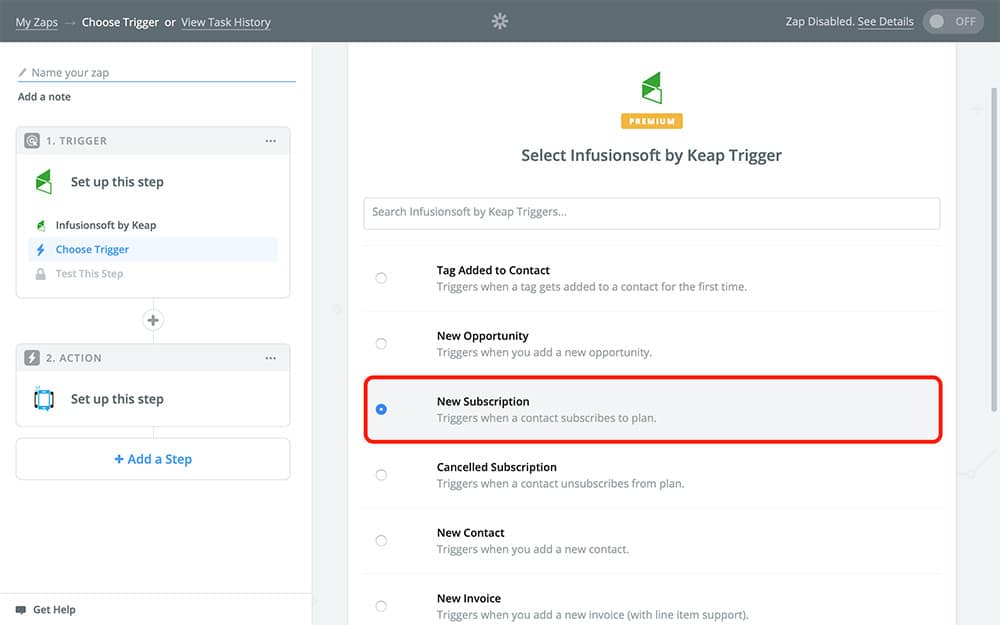The width and height of the screenshot is (1000, 625).
Task: Open the Action step three-dot menu
Action: pyautogui.click(x=271, y=358)
